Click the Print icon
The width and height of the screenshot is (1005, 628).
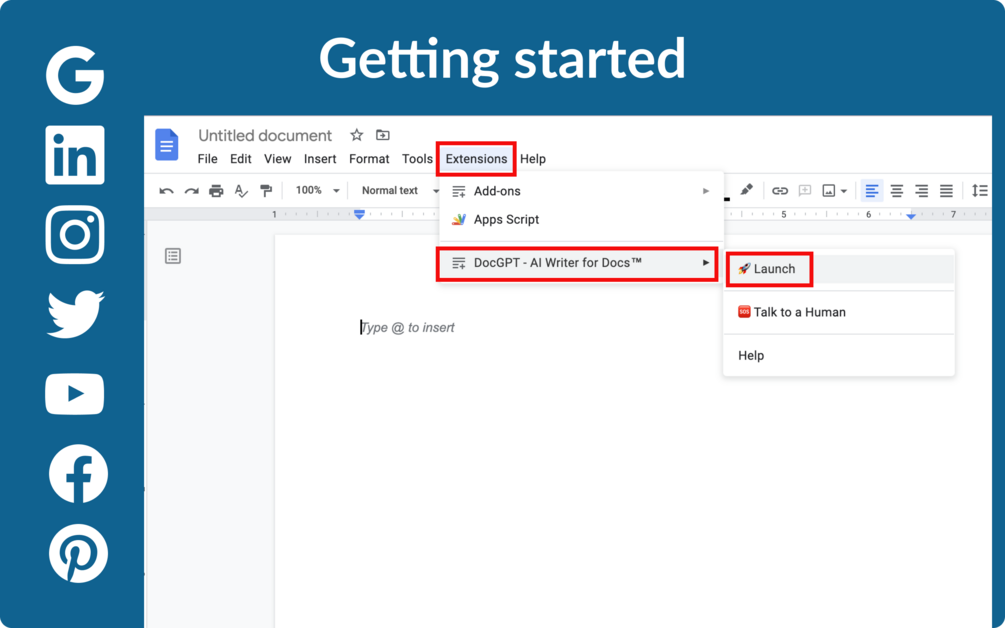coord(216,191)
